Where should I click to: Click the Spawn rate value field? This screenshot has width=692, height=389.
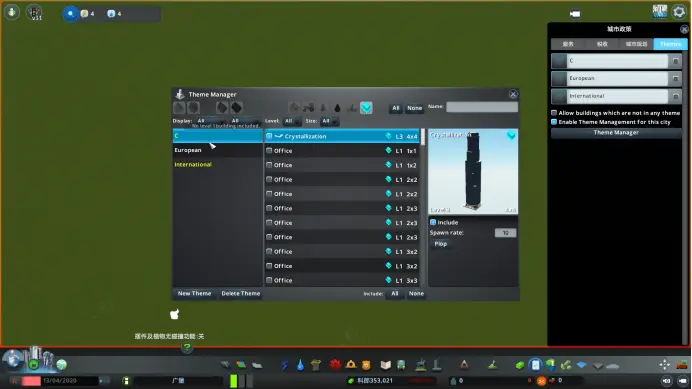coord(505,233)
